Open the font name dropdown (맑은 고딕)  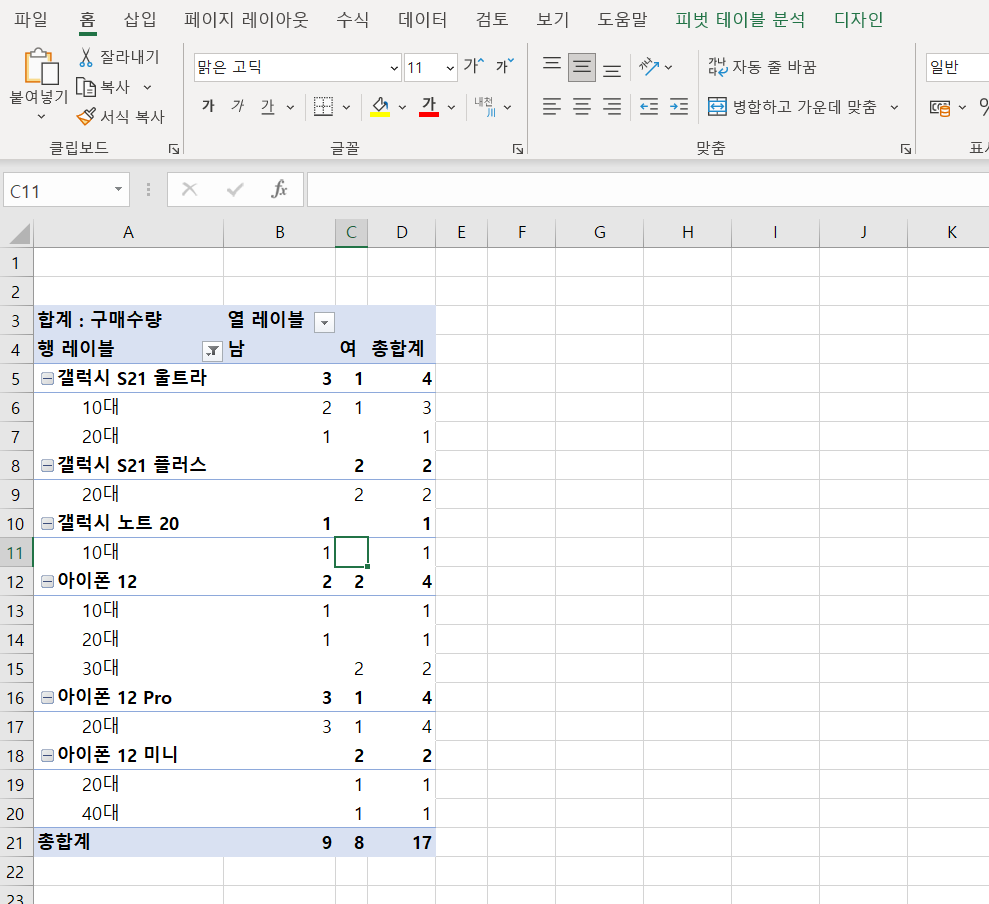pyautogui.click(x=394, y=68)
